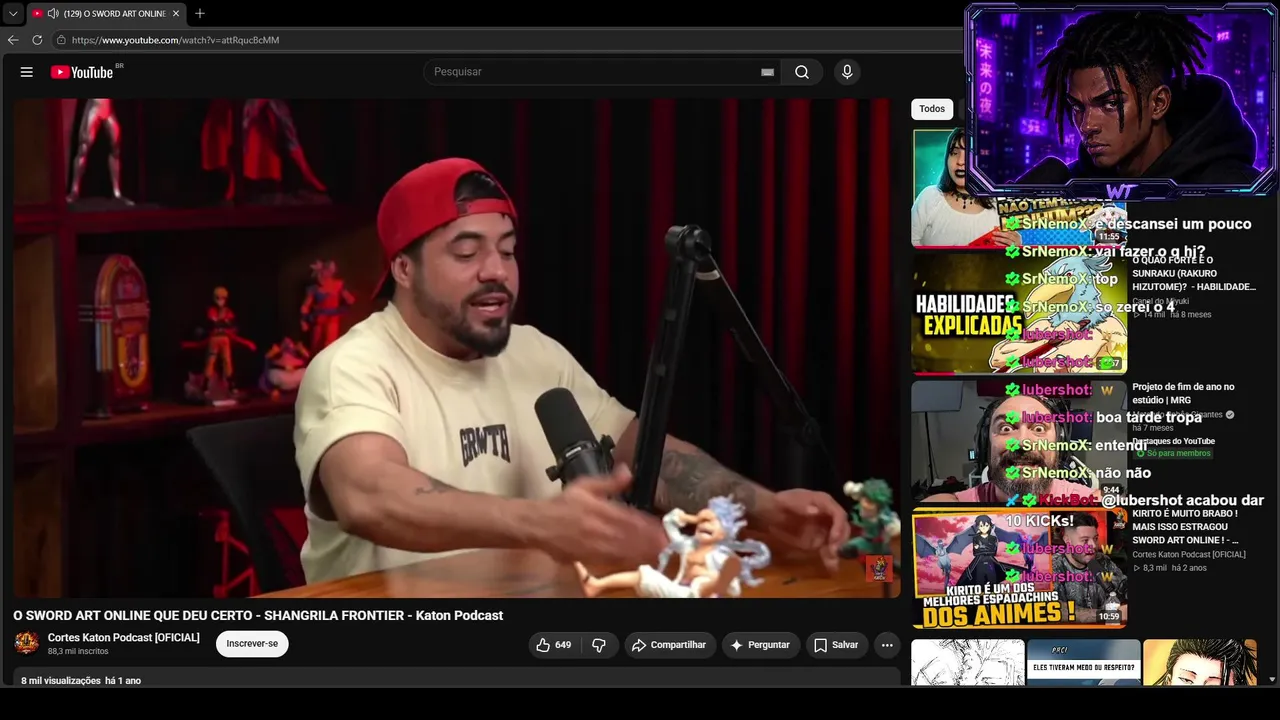Open the video thumbnail with 11:55 duration
Image resolution: width=1280 pixels, height=720 pixels.
point(1019,187)
